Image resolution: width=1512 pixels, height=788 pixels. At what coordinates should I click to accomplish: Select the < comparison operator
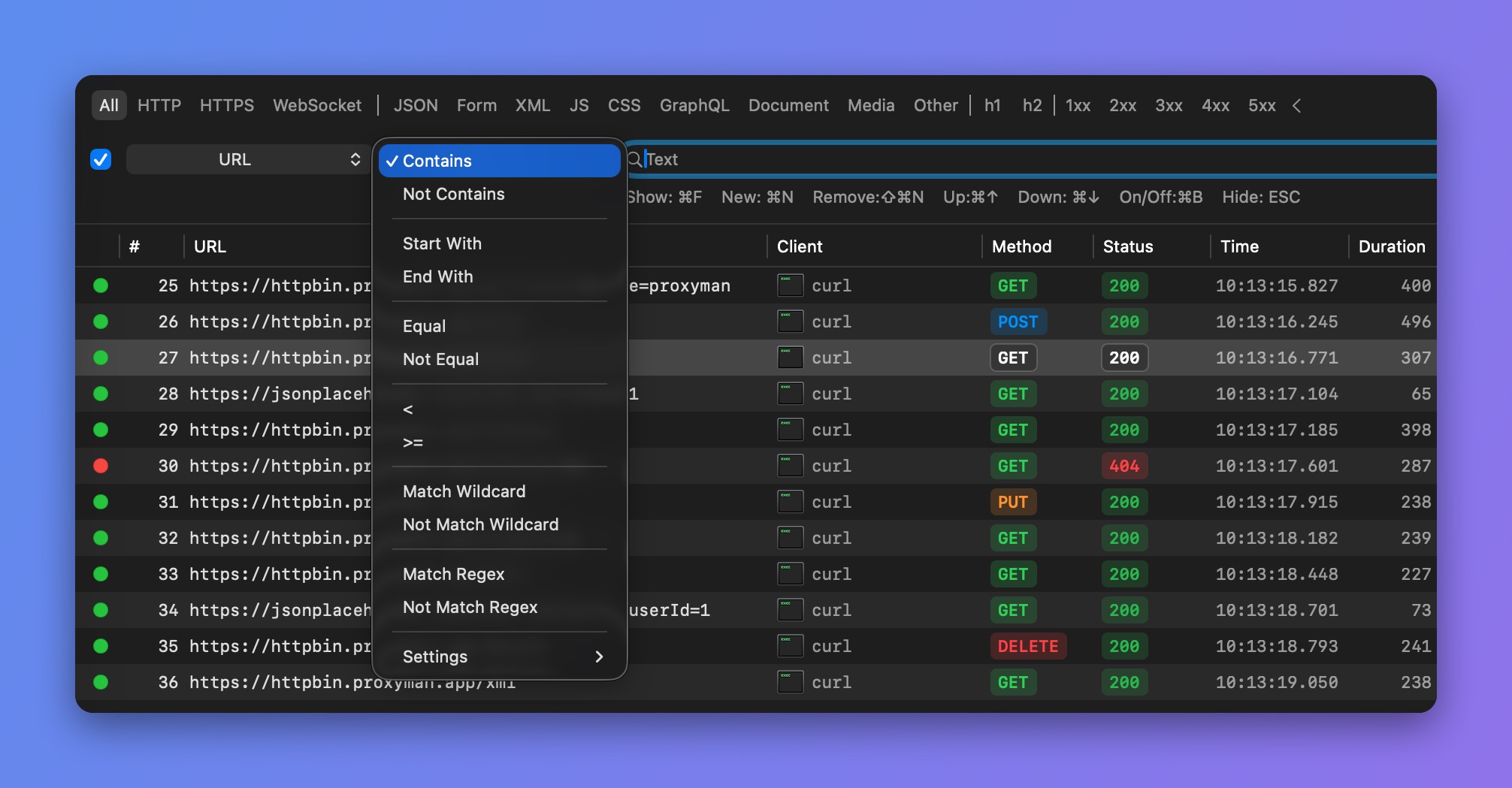[500, 409]
